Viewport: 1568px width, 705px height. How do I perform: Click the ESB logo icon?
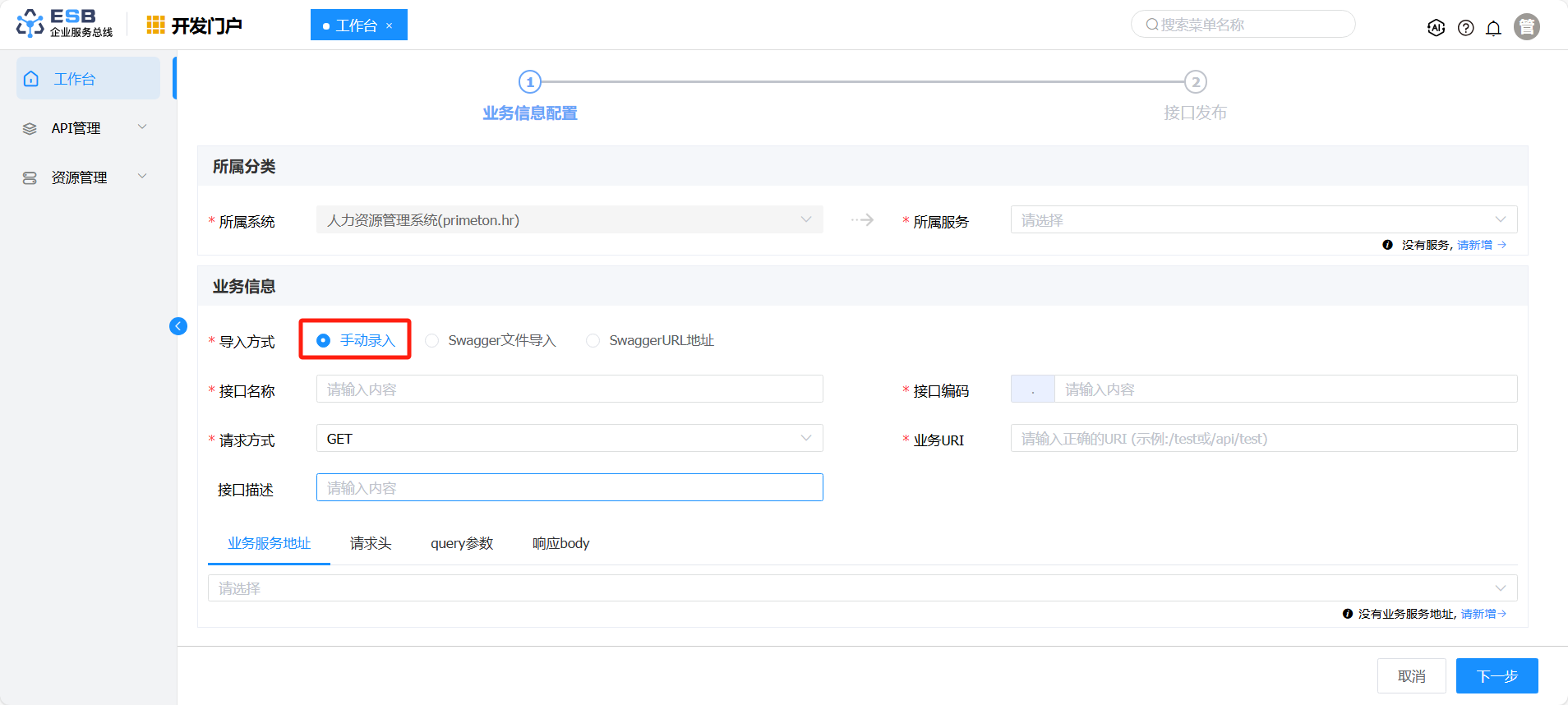pos(30,24)
